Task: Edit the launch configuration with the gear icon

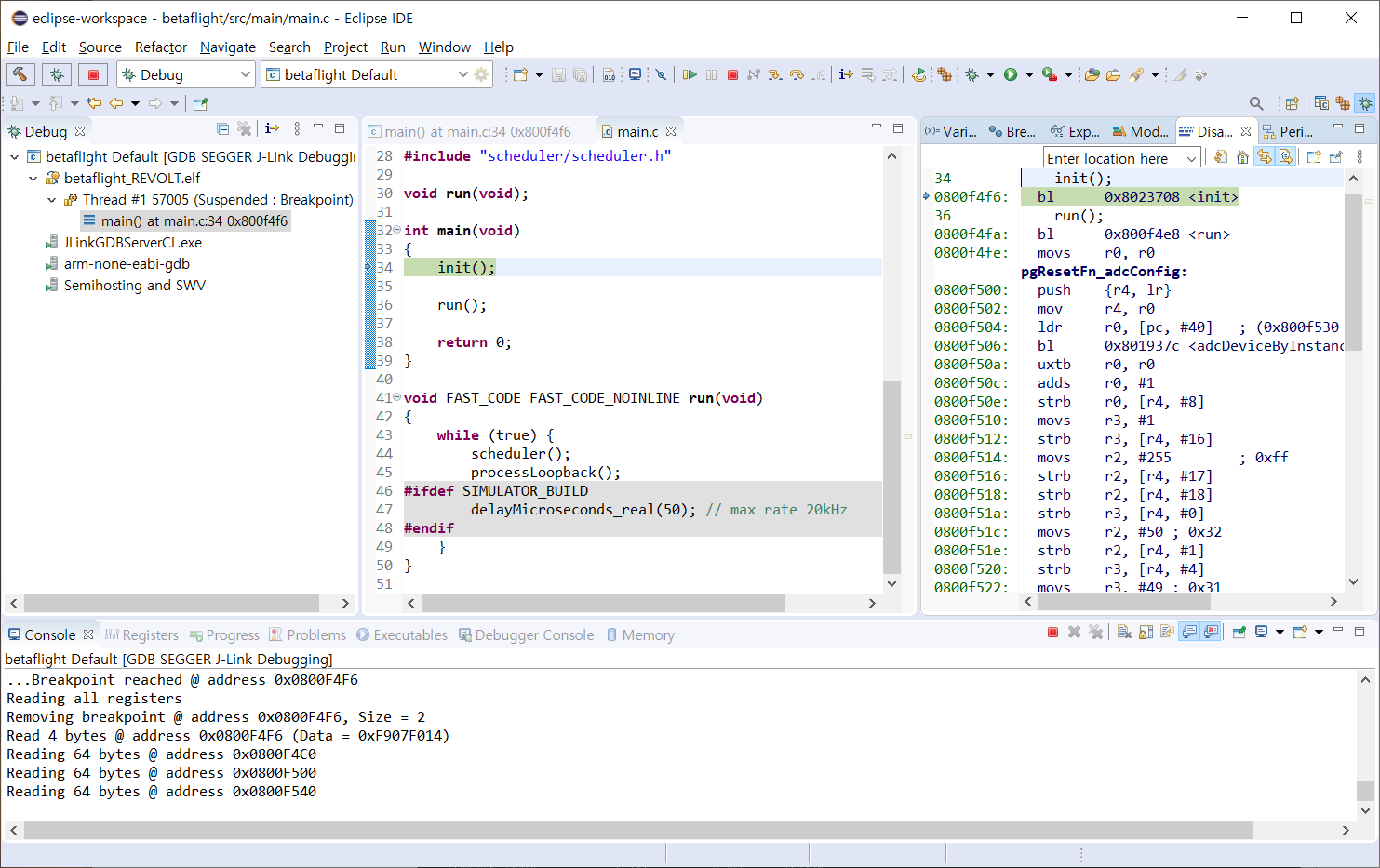Action: pyautogui.click(x=481, y=74)
